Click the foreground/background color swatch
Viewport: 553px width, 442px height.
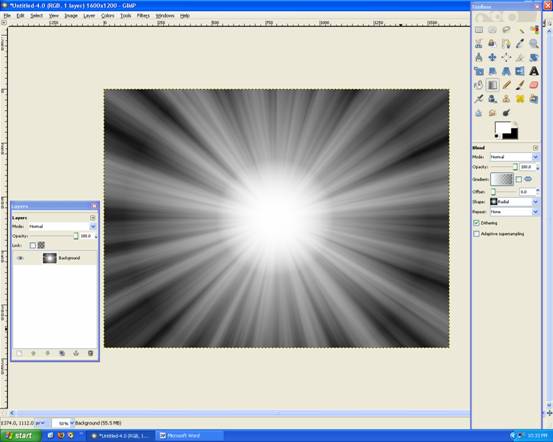click(x=506, y=130)
